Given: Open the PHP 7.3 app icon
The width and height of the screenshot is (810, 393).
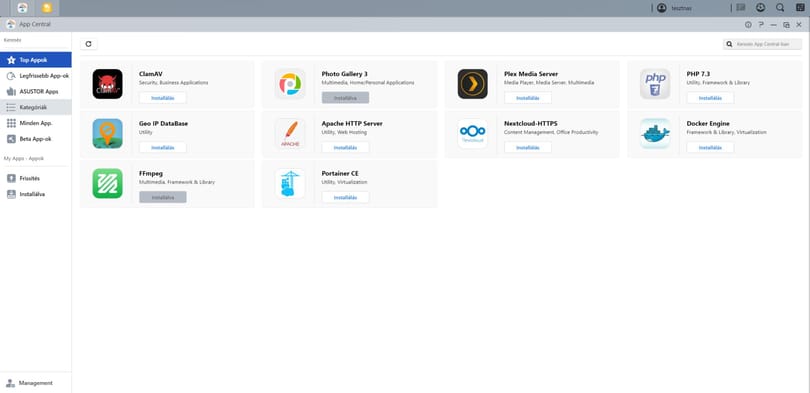Looking at the screenshot, I should (655, 84).
